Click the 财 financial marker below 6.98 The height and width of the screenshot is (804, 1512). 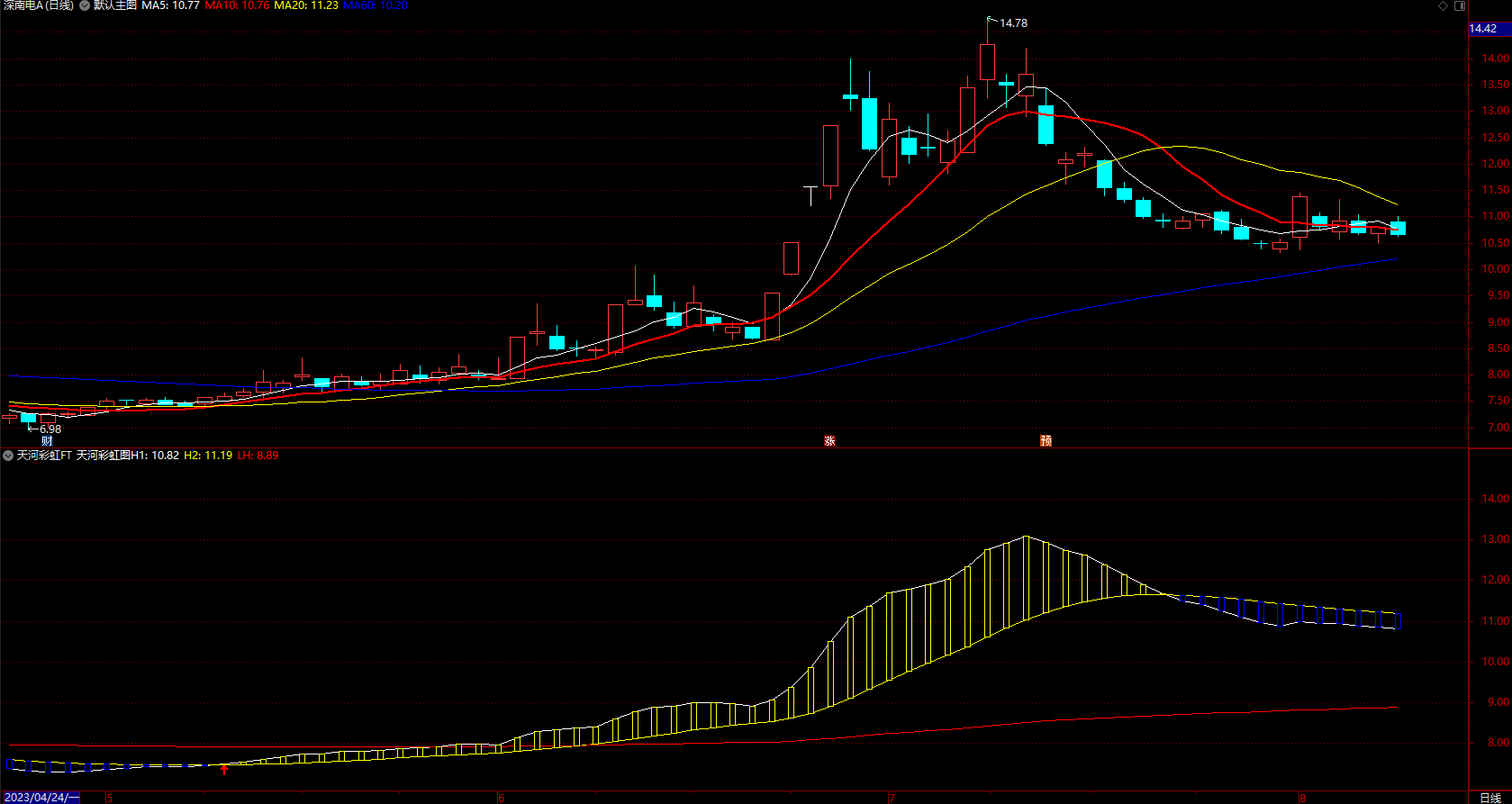(47, 441)
